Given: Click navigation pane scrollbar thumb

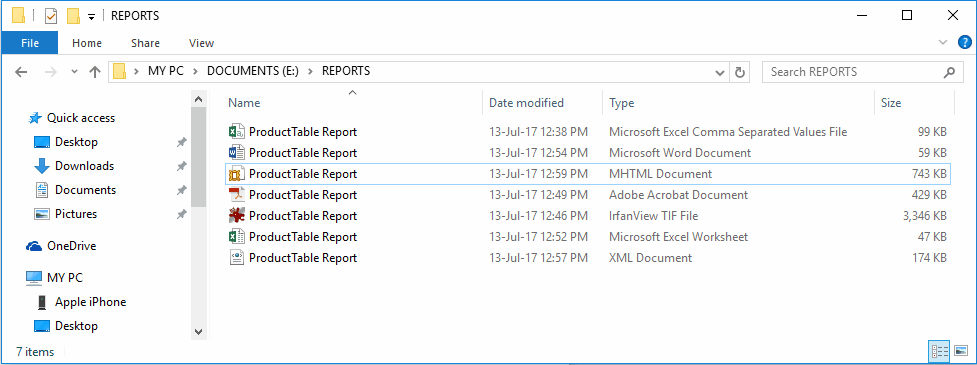Looking at the screenshot, I should 198,156.
